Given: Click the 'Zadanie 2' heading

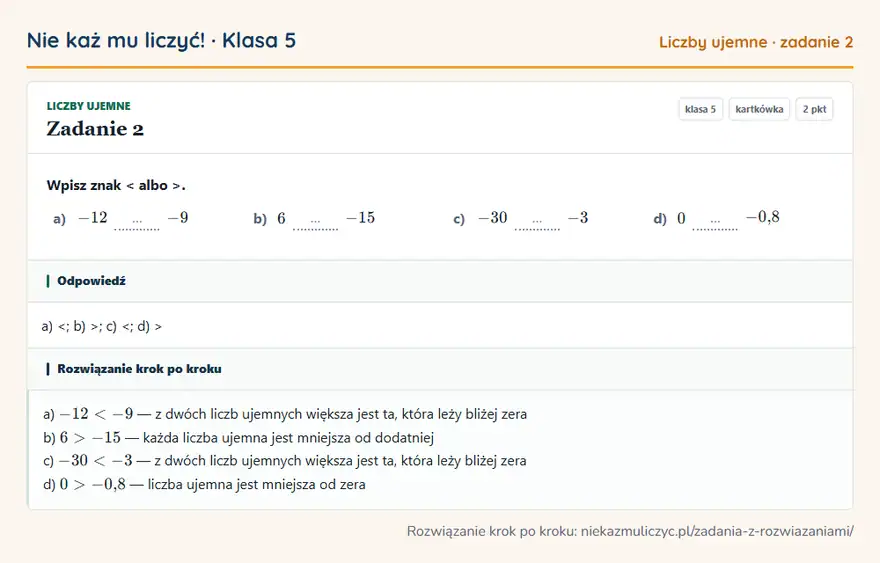Looking at the screenshot, I should click(x=95, y=129).
